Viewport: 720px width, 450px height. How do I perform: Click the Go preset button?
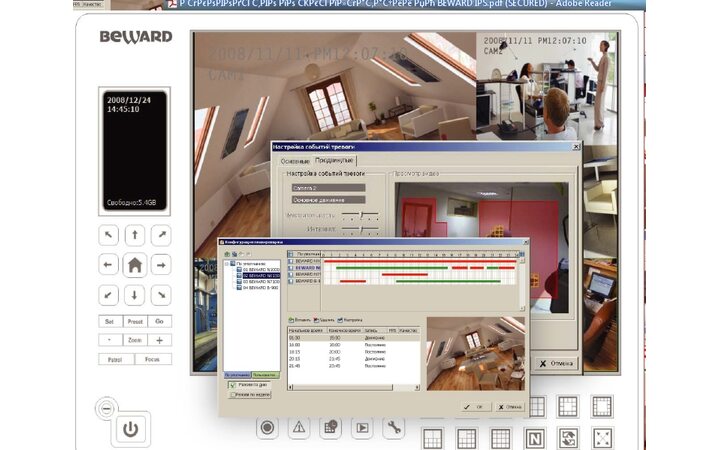tap(159, 321)
